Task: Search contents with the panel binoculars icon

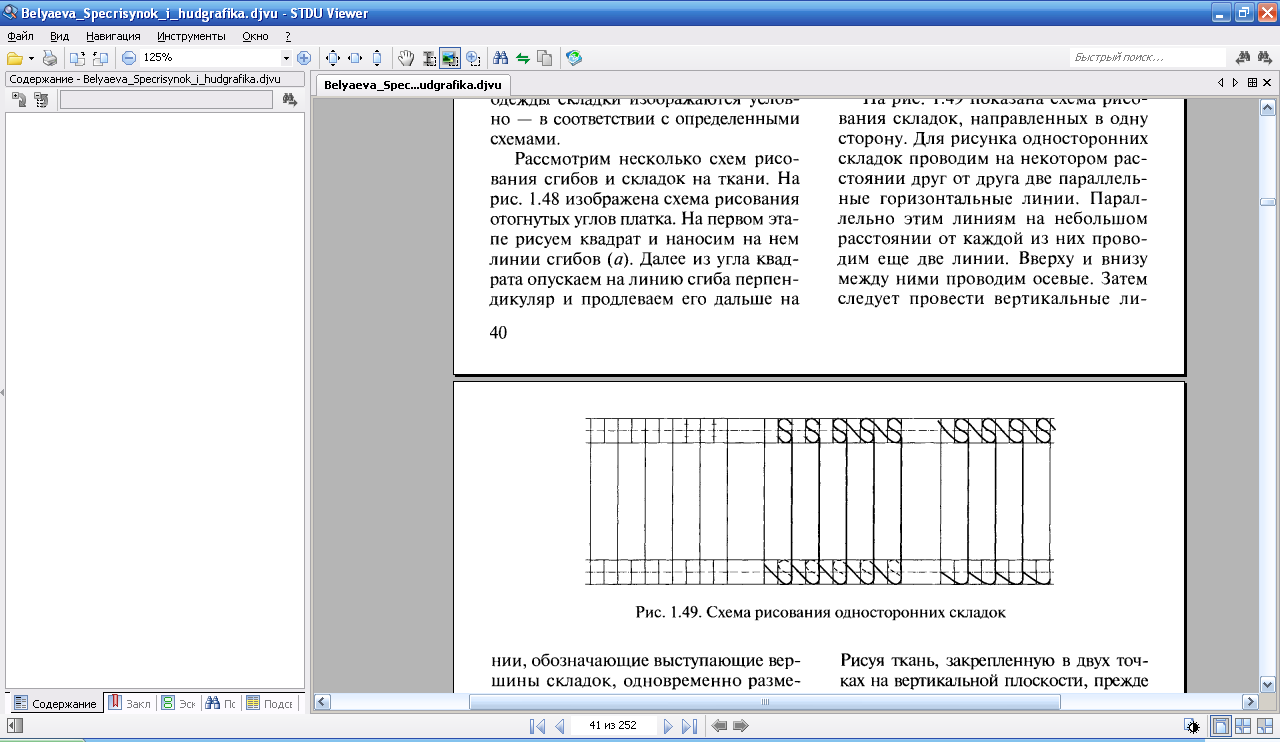Action: click(290, 99)
